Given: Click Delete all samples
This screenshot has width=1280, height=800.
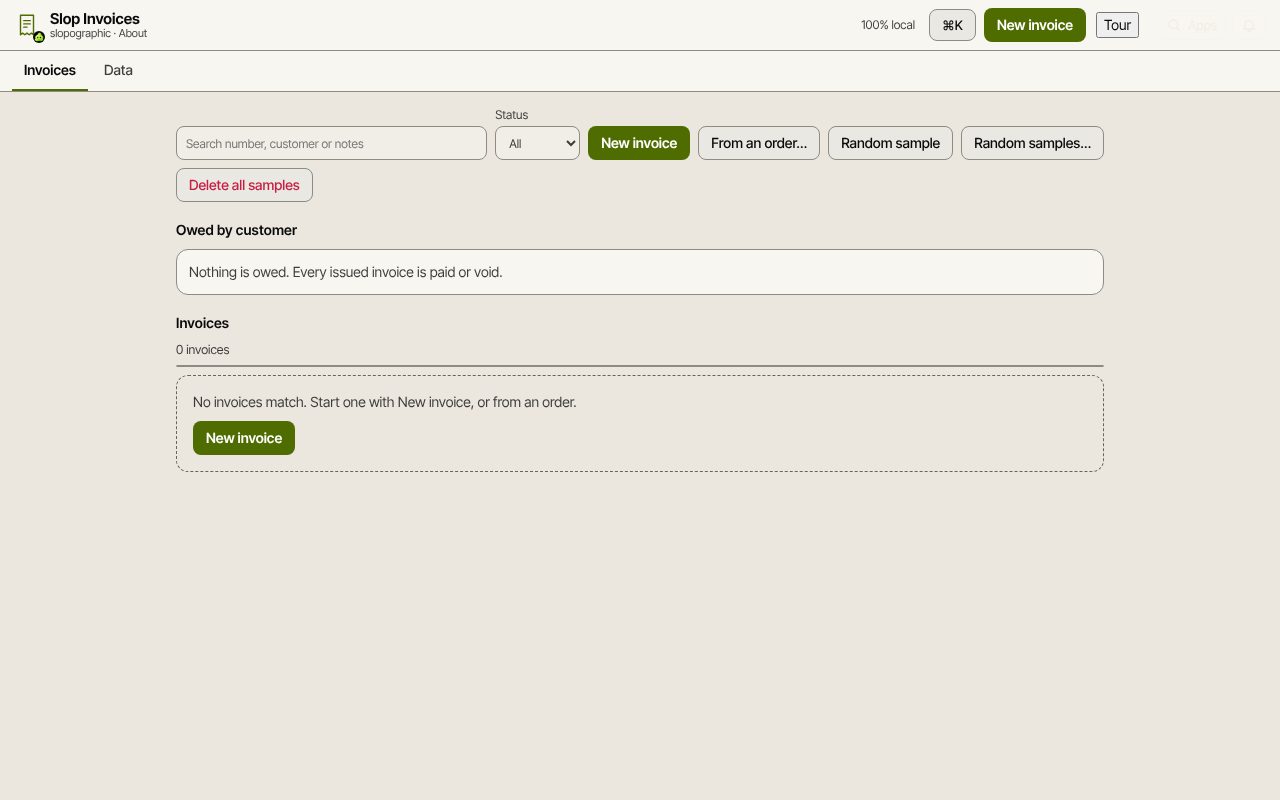Looking at the screenshot, I should click(244, 185).
